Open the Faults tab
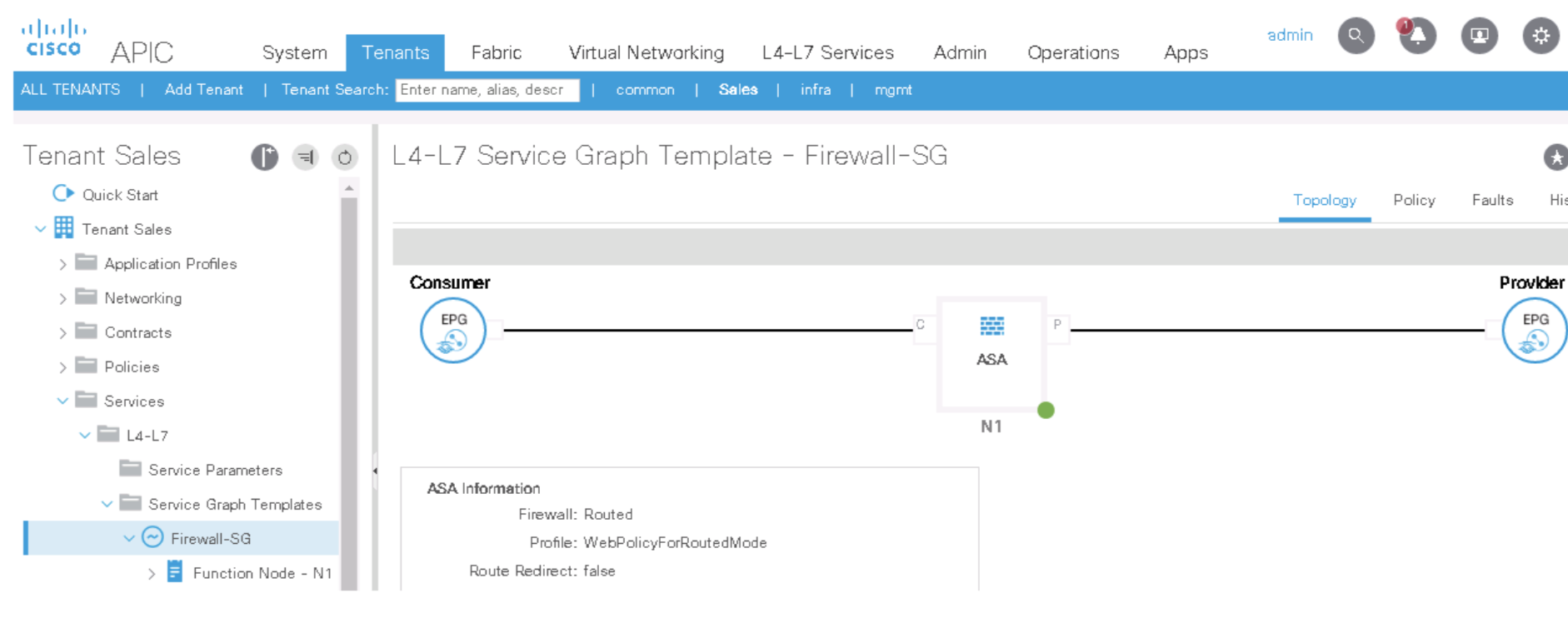This screenshot has height=618, width=1568. tap(1492, 200)
